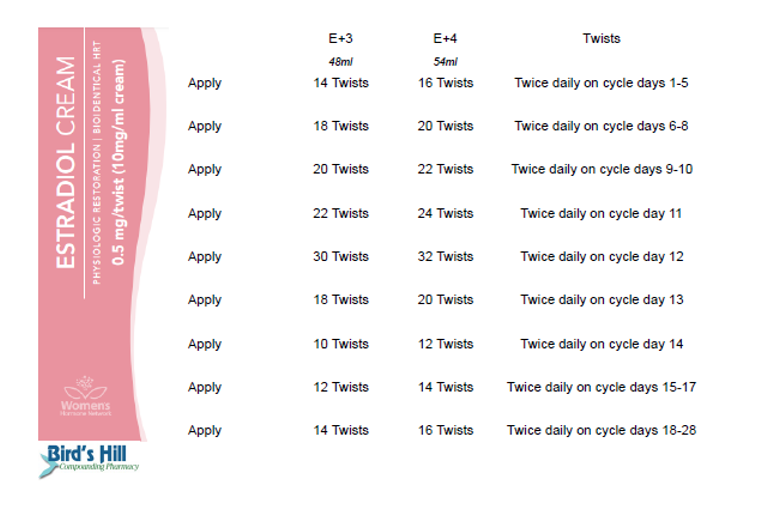The height and width of the screenshot is (512, 772).
Task: Select the 48ml volume label
Action: [341, 62]
